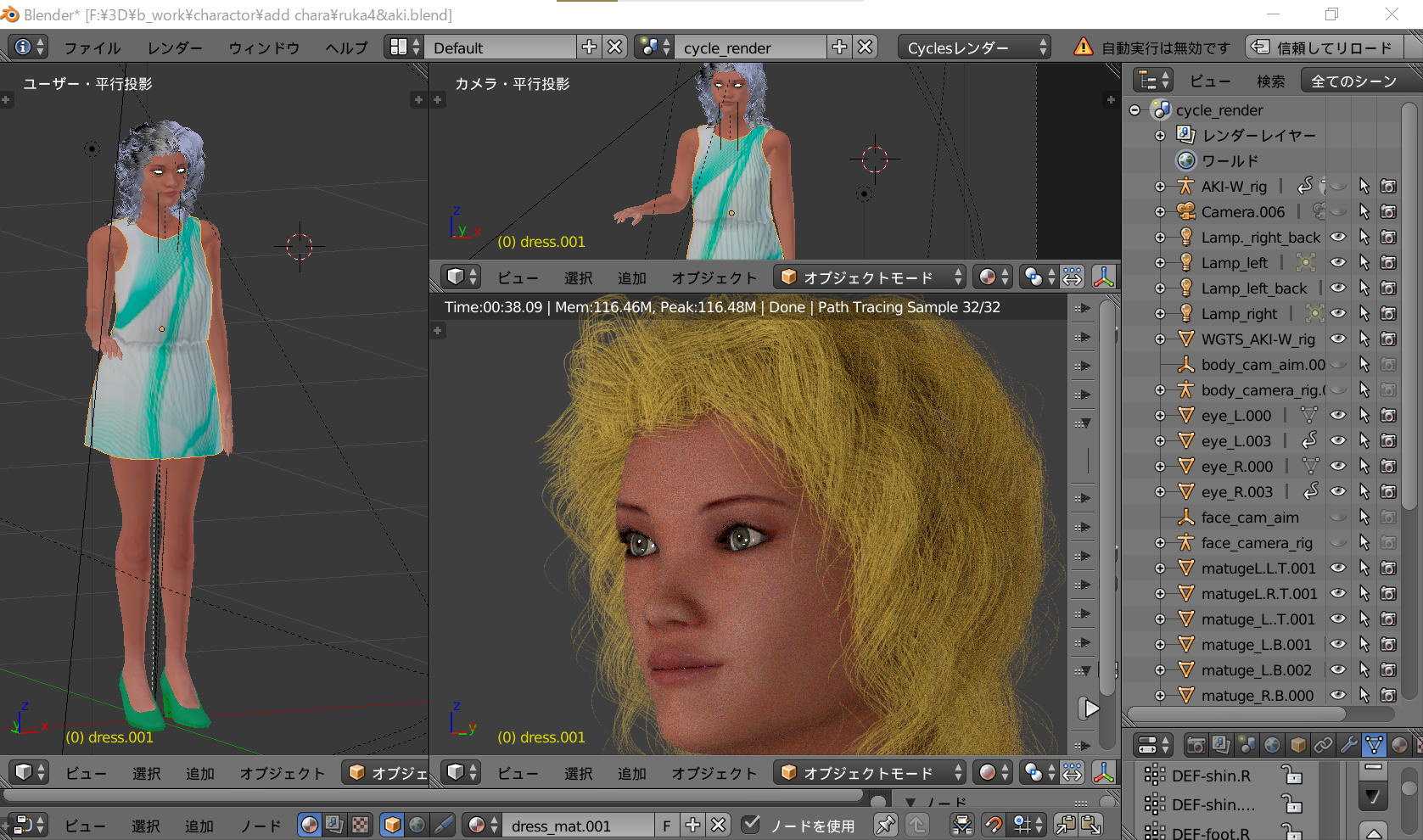The height and width of the screenshot is (840, 1423).
Task: Click the pin icon in node editor header
Action: (x=885, y=825)
